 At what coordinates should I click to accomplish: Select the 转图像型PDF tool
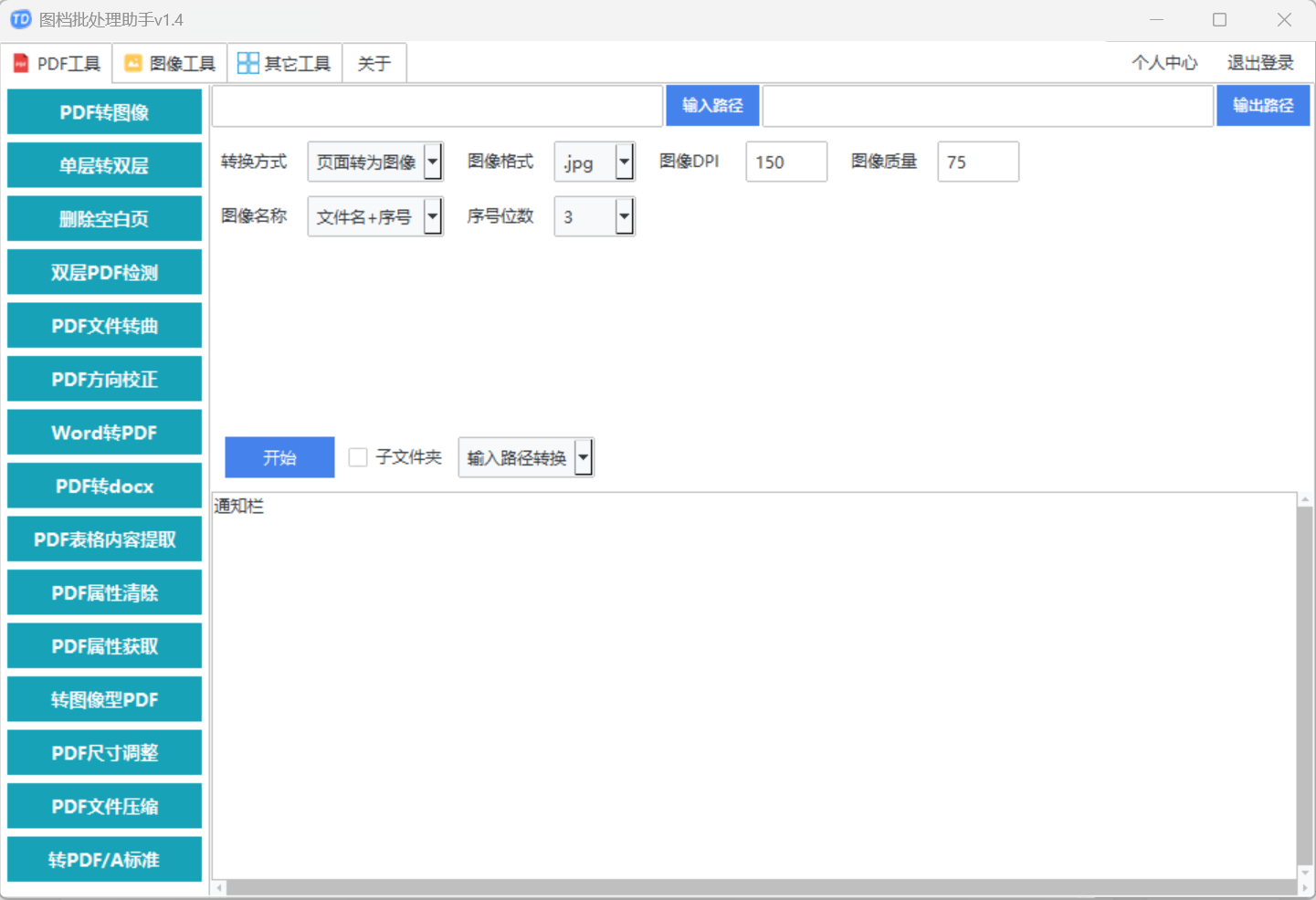[x=104, y=699]
